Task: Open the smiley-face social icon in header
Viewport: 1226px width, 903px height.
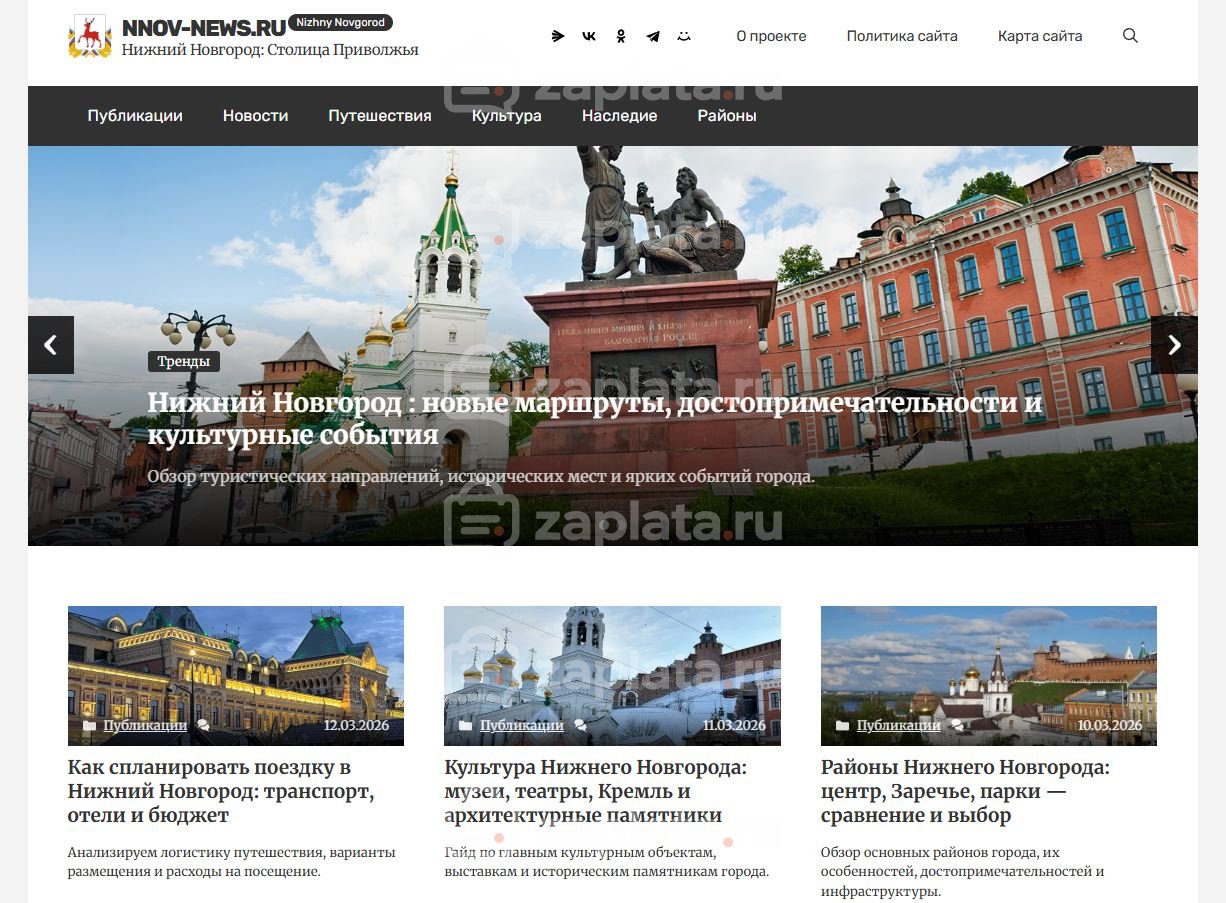Action: coord(684,36)
